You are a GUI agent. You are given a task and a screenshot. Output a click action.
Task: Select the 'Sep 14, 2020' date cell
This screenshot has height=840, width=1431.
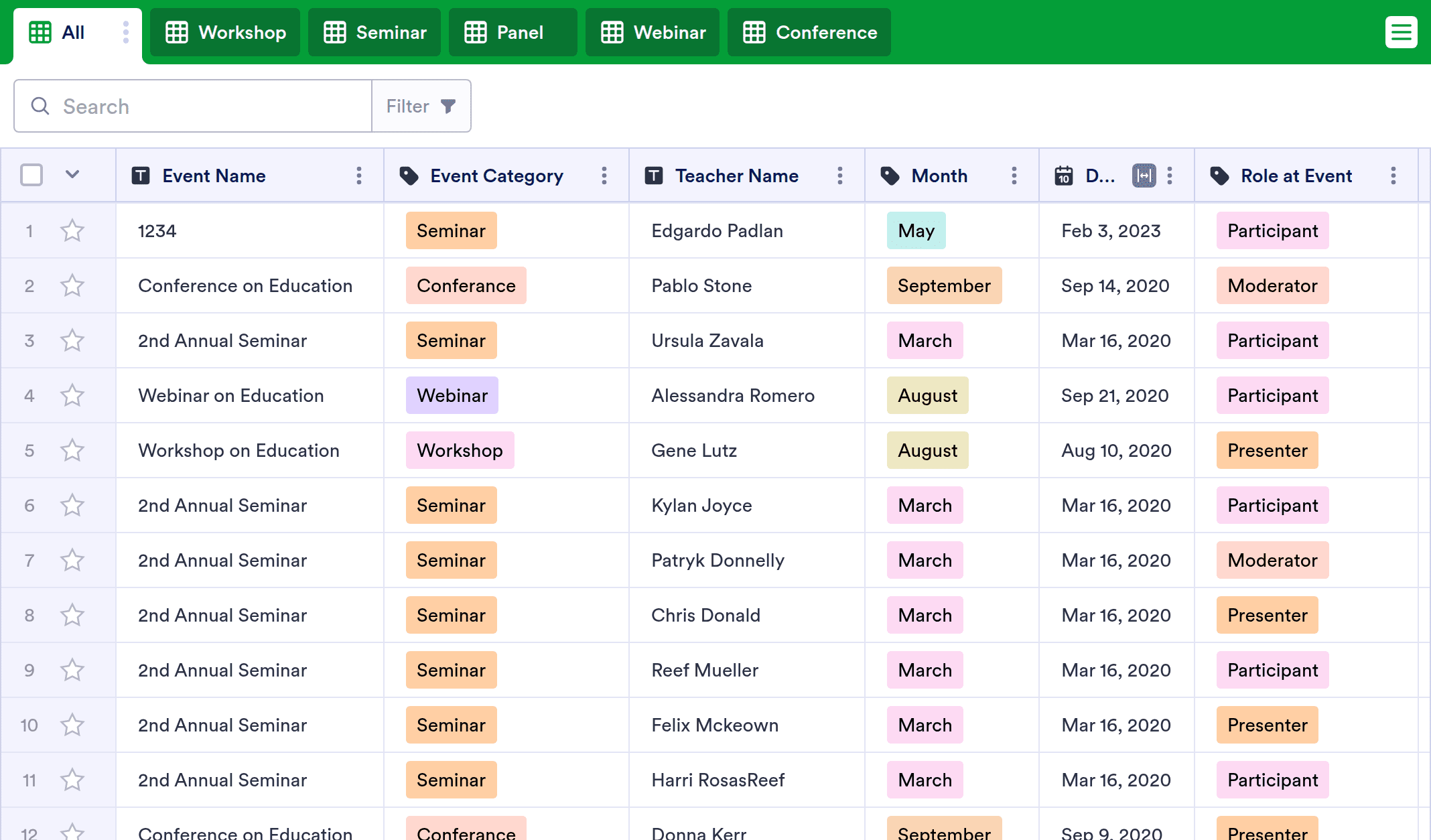(1117, 285)
